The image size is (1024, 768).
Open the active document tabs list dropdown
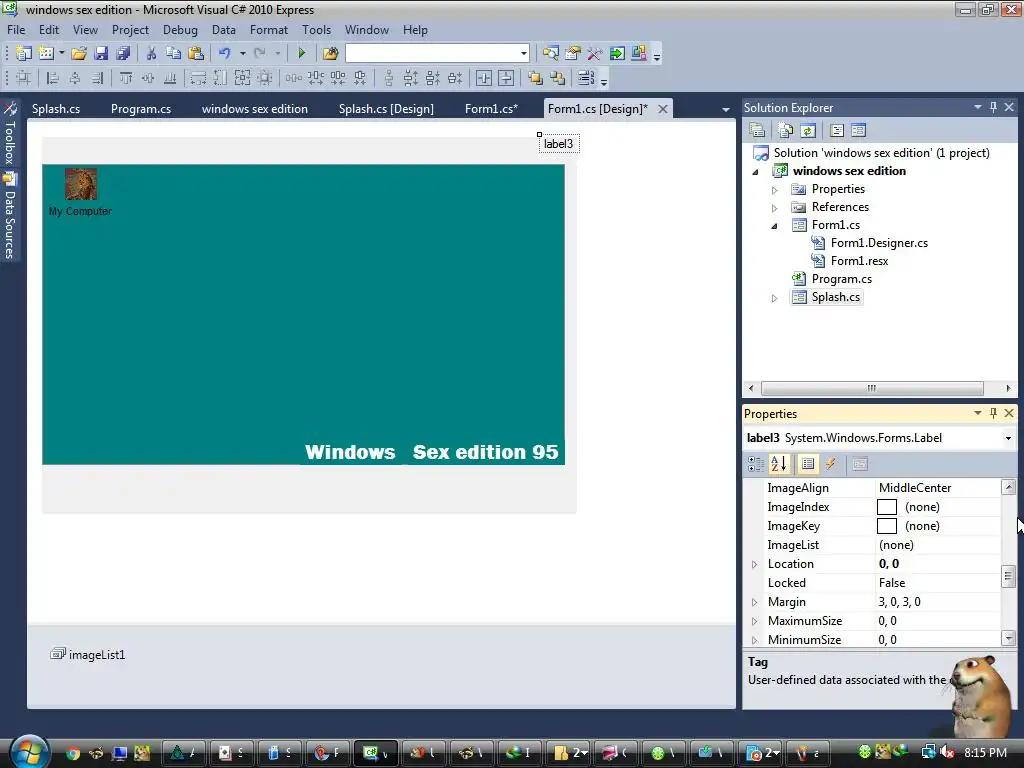[x=726, y=110]
